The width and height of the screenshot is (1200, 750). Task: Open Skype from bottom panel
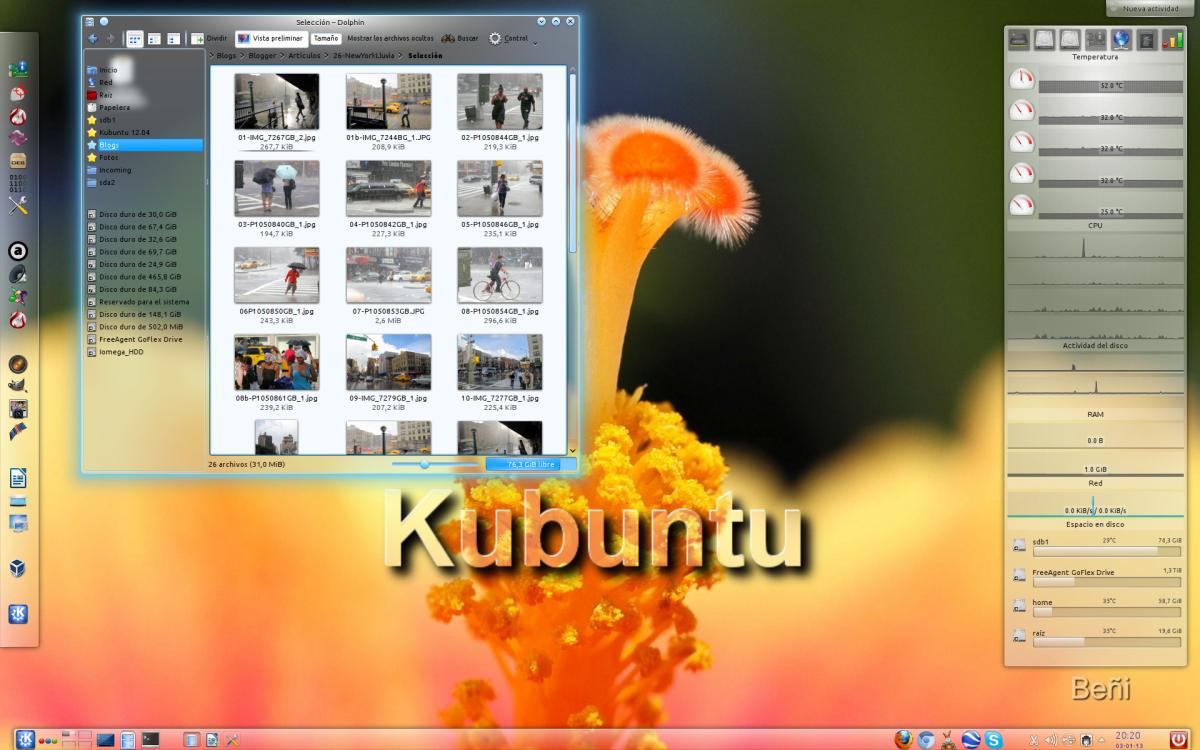(x=993, y=739)
